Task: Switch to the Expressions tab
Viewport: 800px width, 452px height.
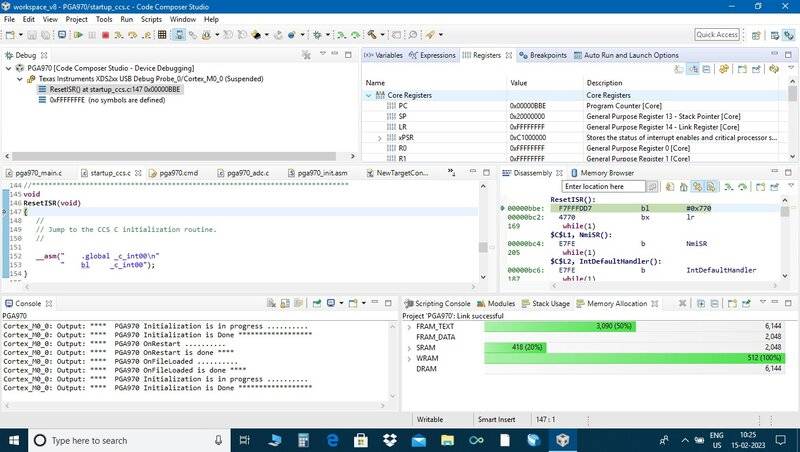Action: tap(433, 55)
